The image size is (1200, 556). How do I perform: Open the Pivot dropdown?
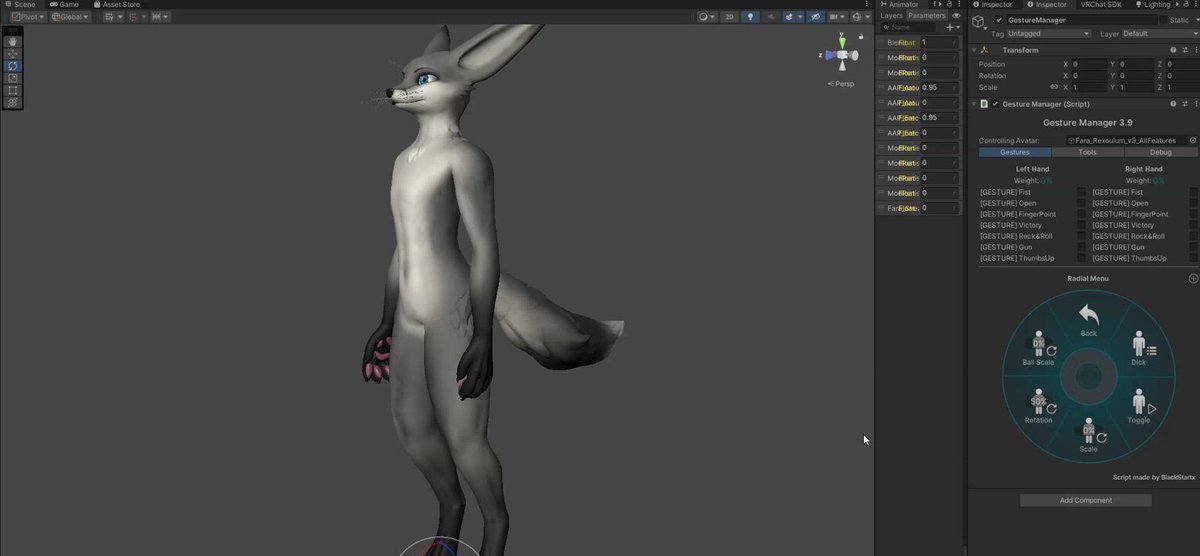(x=29, y=17)
